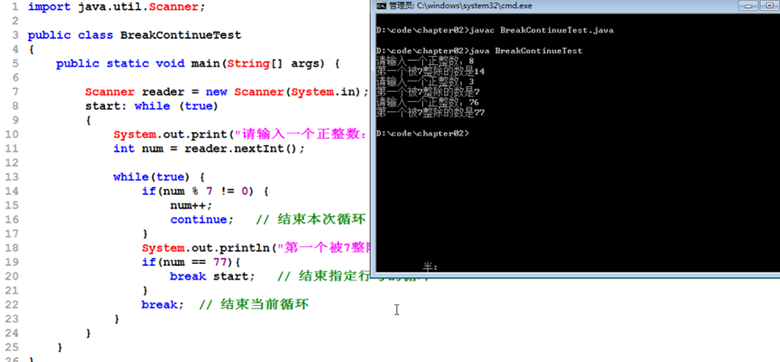Click the opening brace on line 4

pyautogui.click(x=31, y=49)
